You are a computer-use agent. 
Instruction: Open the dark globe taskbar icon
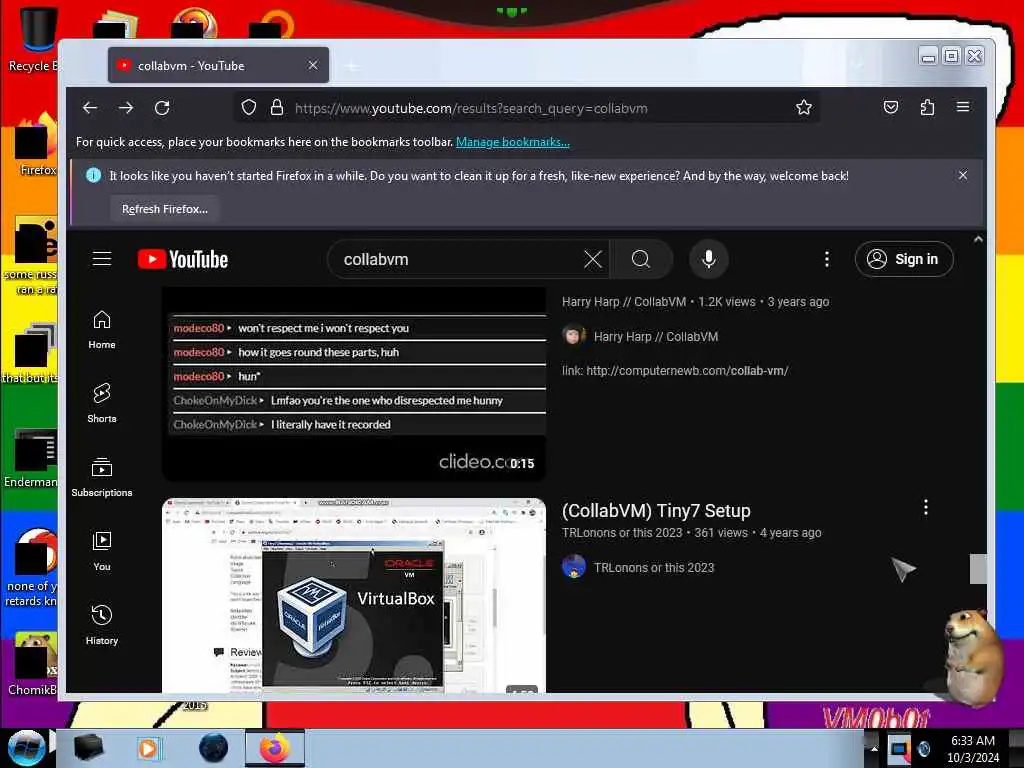tap(213, 748)
